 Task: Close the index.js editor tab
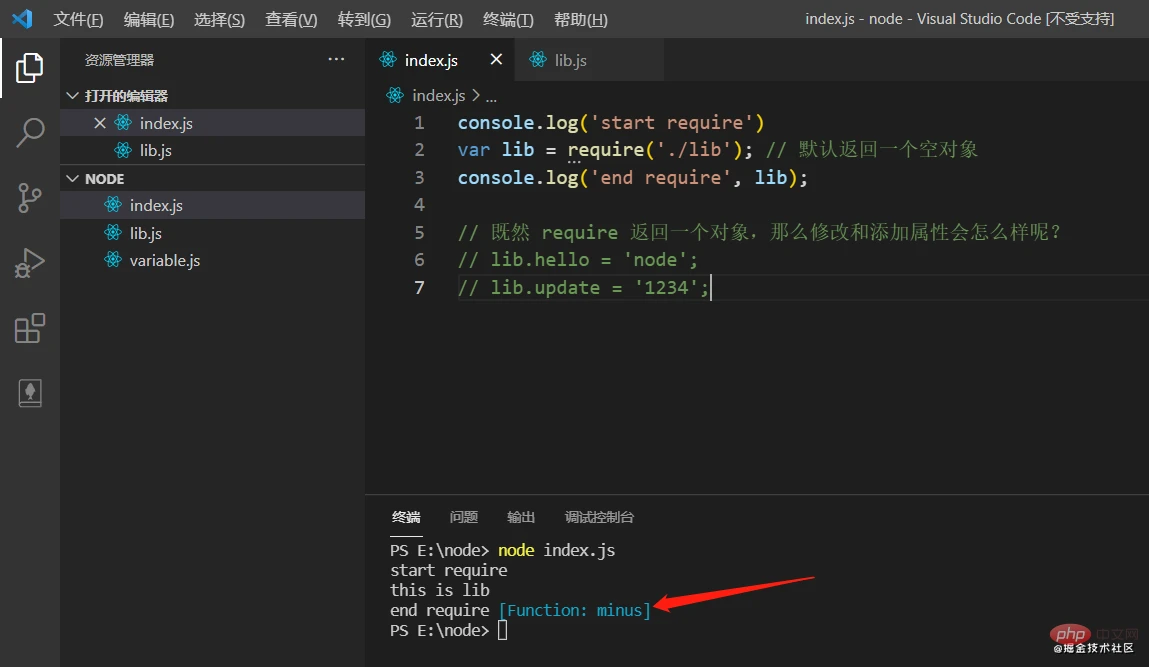click(496, 59)
